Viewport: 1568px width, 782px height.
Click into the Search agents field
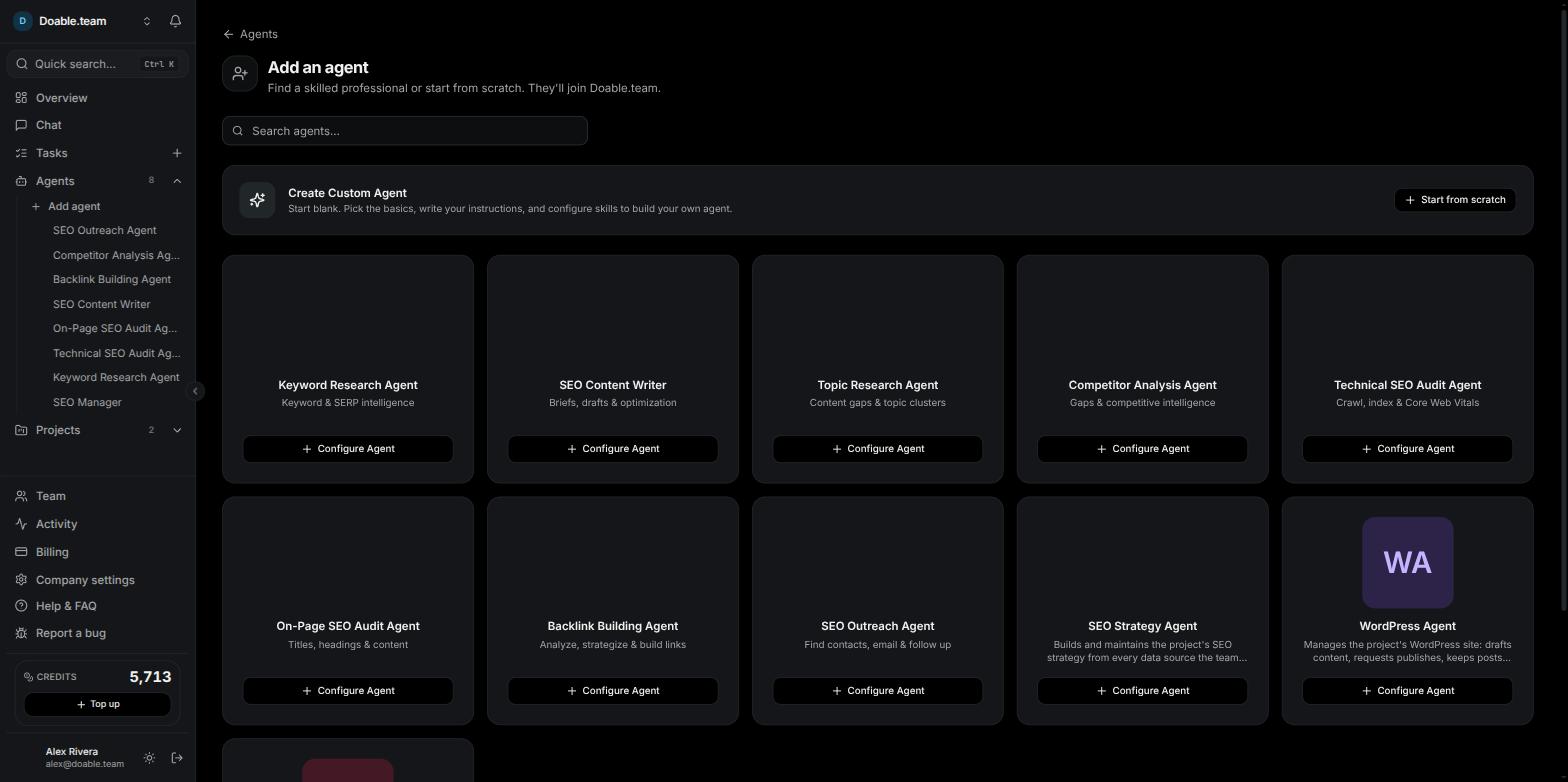tap(405, 131)
